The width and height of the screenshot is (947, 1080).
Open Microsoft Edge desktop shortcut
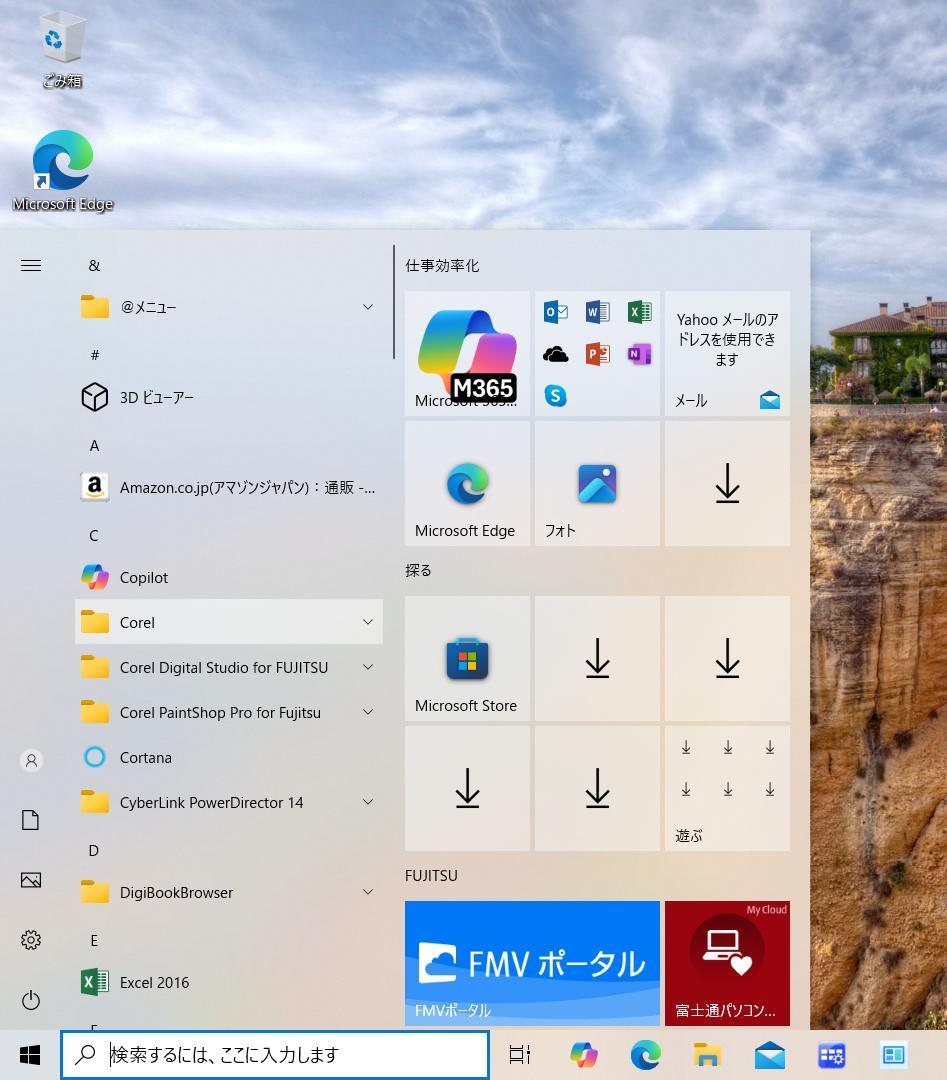[x=63, y=170]
